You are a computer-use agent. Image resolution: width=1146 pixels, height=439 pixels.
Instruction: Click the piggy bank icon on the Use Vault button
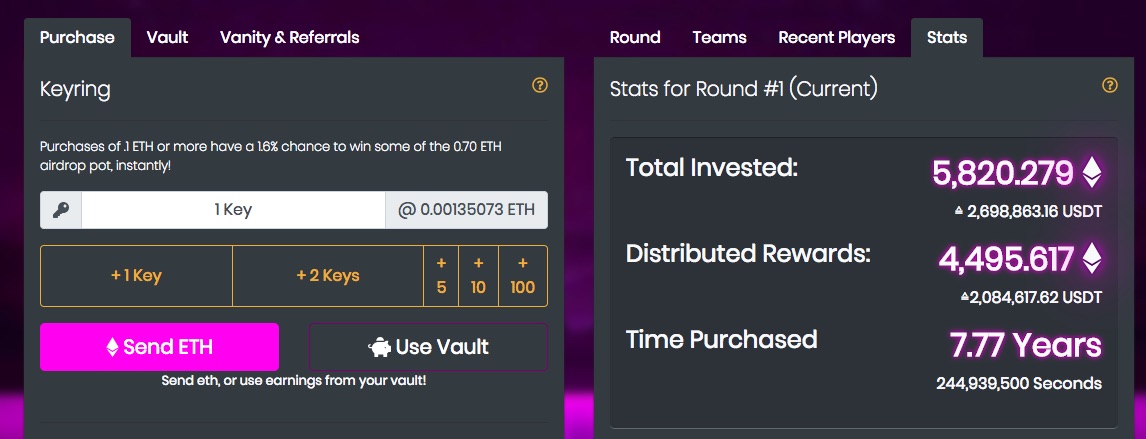click(x=379, y=348)
